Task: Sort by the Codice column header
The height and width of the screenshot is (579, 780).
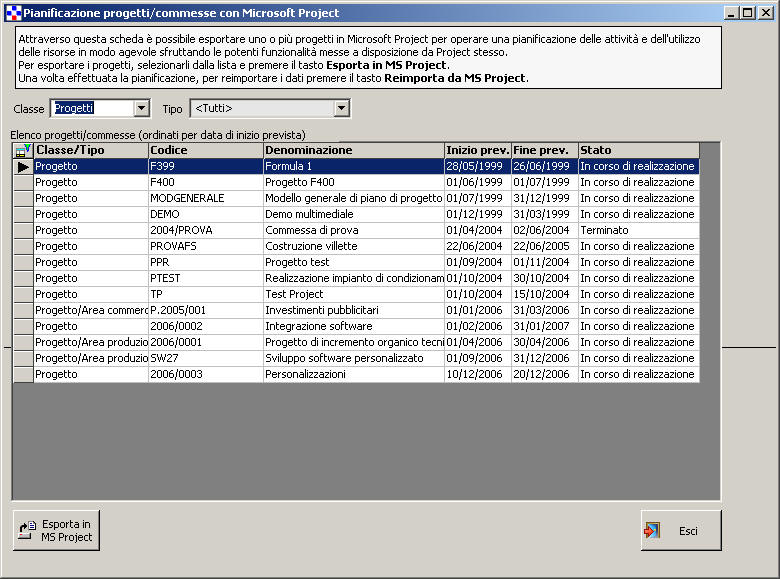Action: point(205,150)
